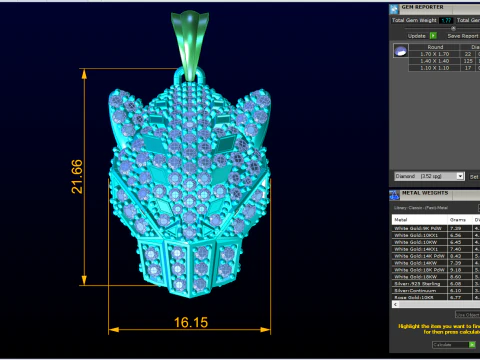Click the Gem Reporter panel icon
480x360 pixels.
394,9
